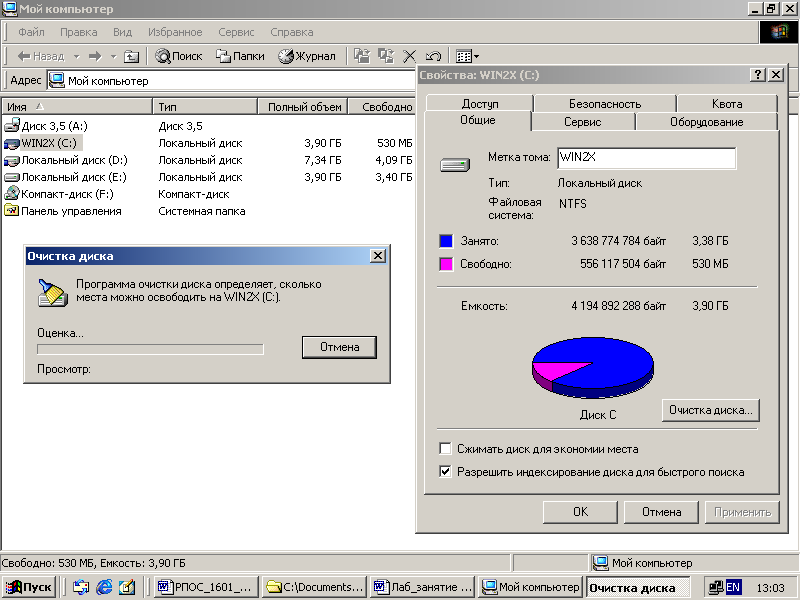Go back with the Назад arrow
The height and width of the screenshot is (600, 800).
coord(41,56)
